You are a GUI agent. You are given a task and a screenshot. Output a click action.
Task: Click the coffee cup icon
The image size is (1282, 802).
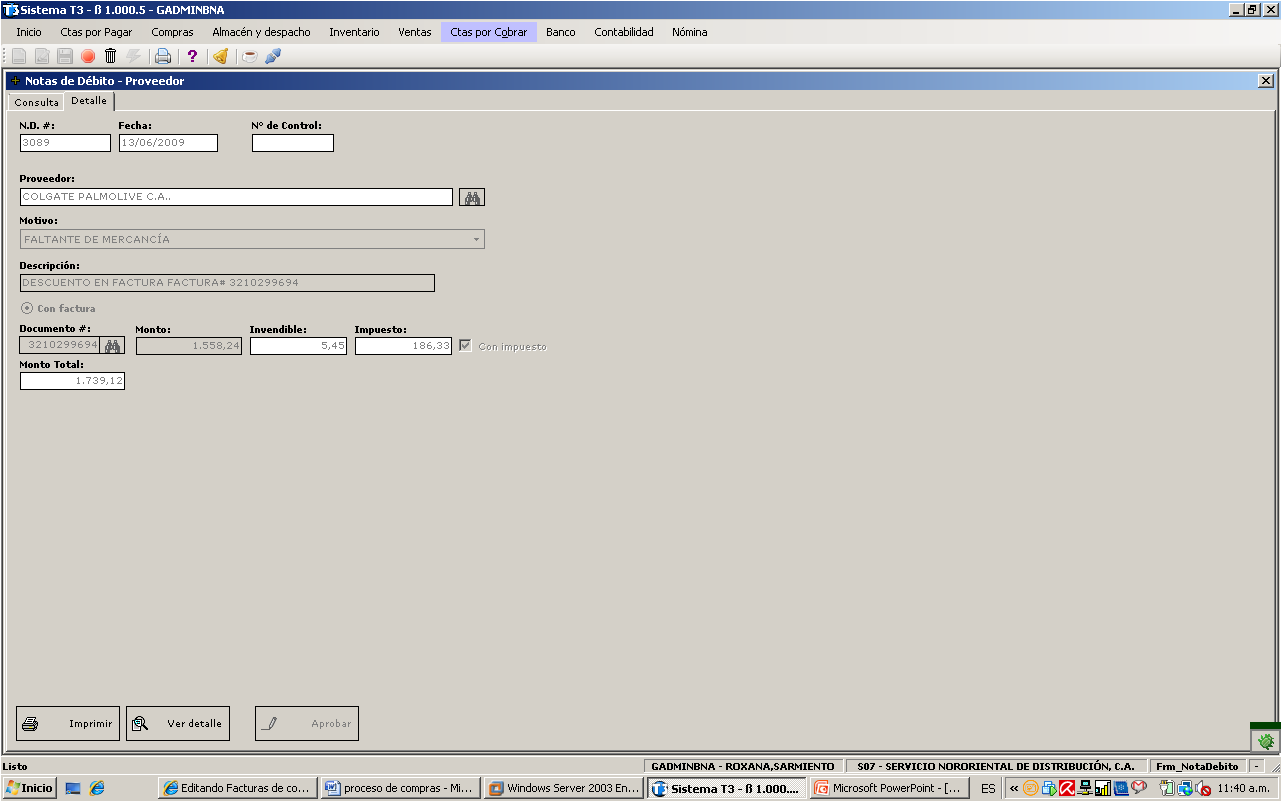coord(250,57)
